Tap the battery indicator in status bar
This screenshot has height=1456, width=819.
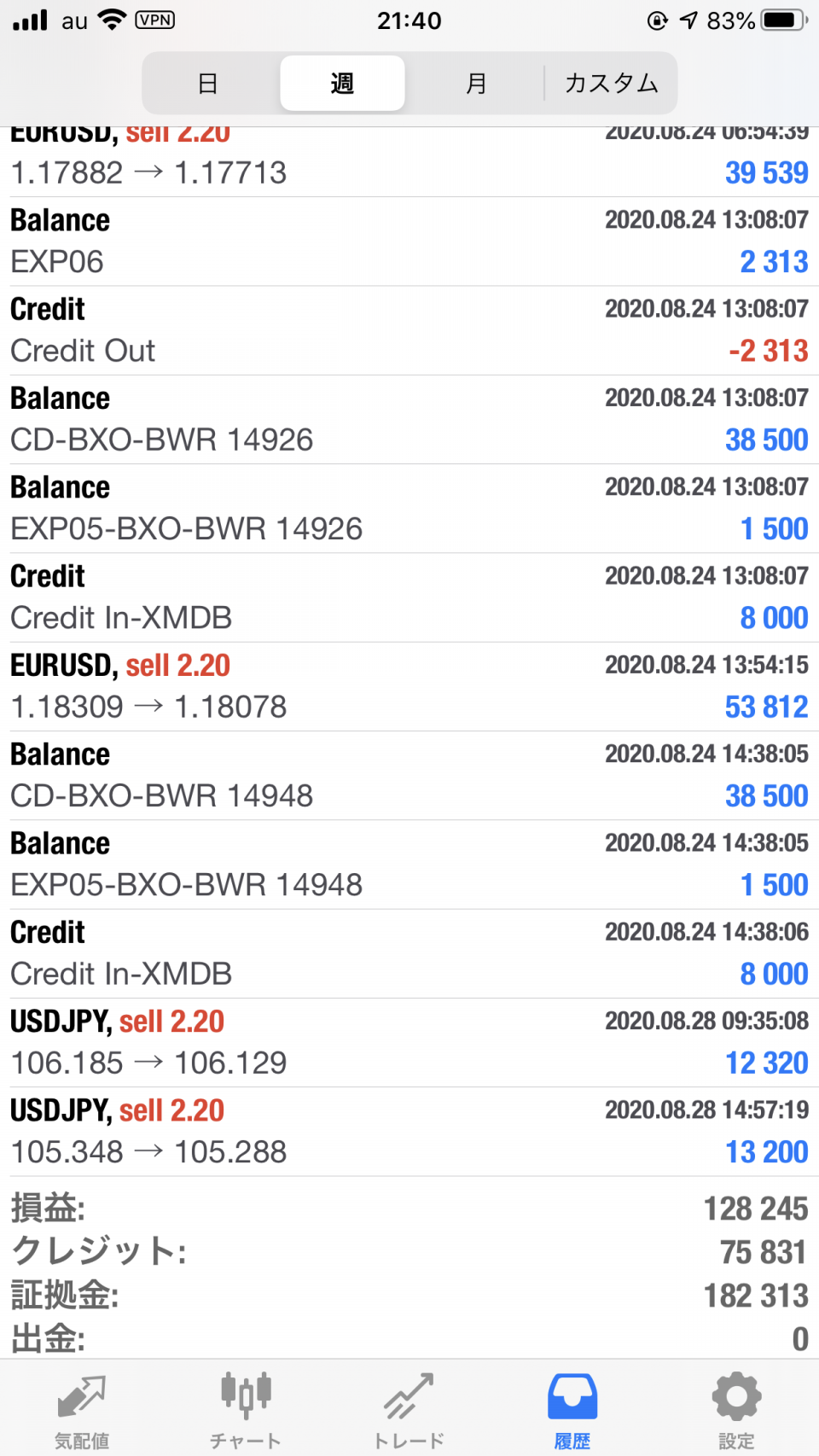784,20
